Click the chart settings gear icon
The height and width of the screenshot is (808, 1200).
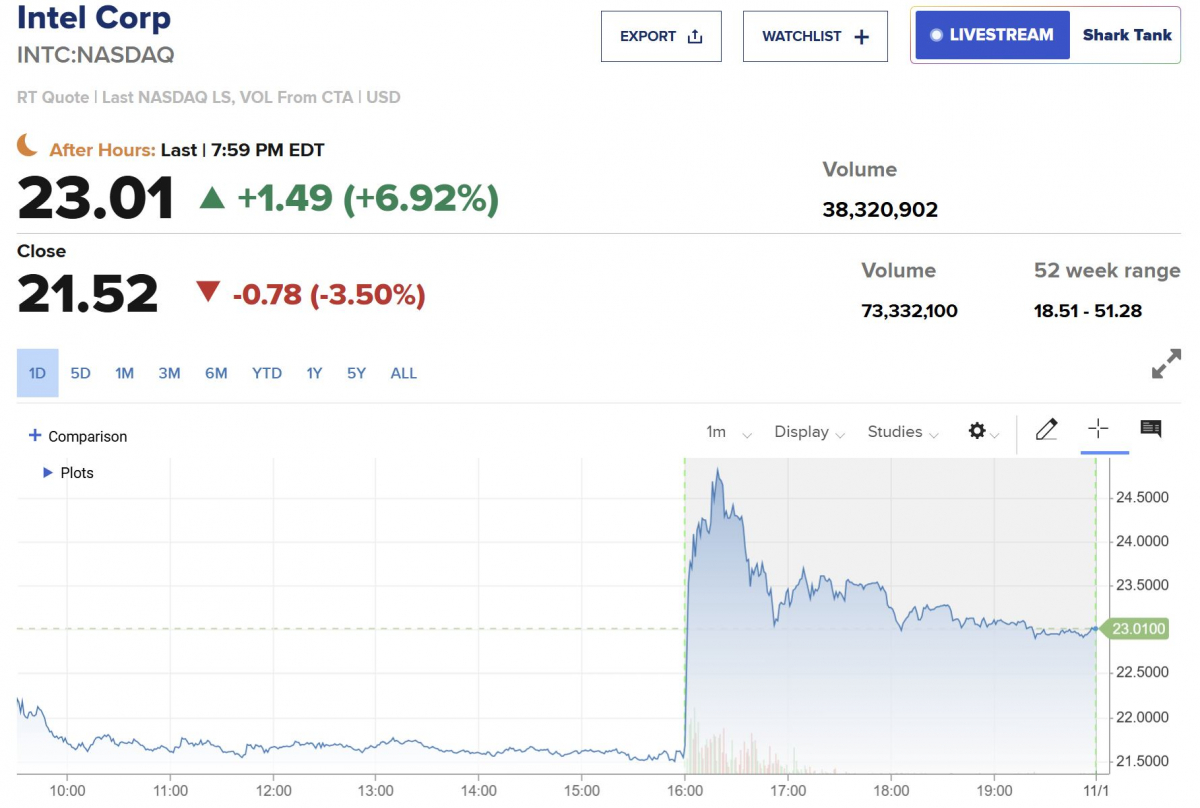tap(977, 431)
